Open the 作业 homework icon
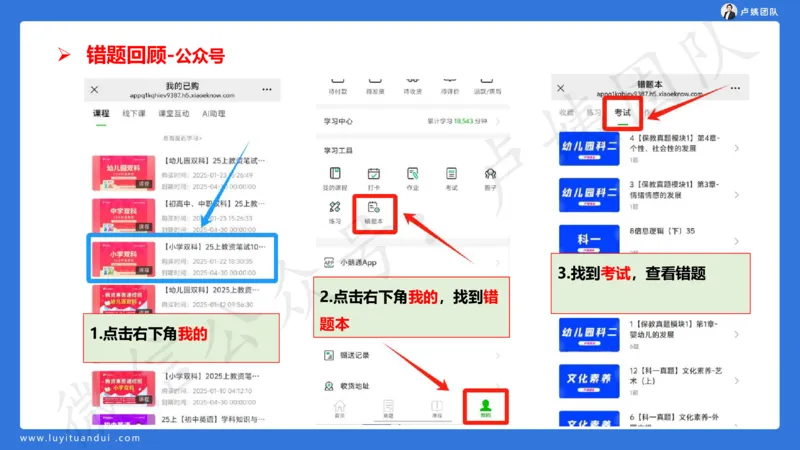The height and width of the screenshot is (450, 800). 412,173
